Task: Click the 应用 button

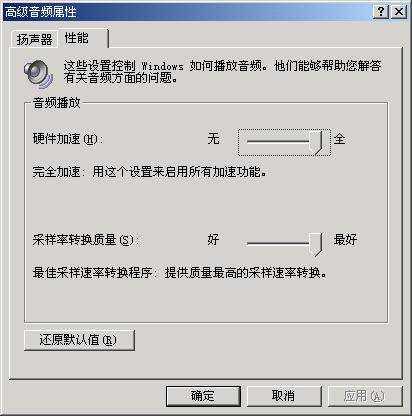Action: click(x=365, y=396)
